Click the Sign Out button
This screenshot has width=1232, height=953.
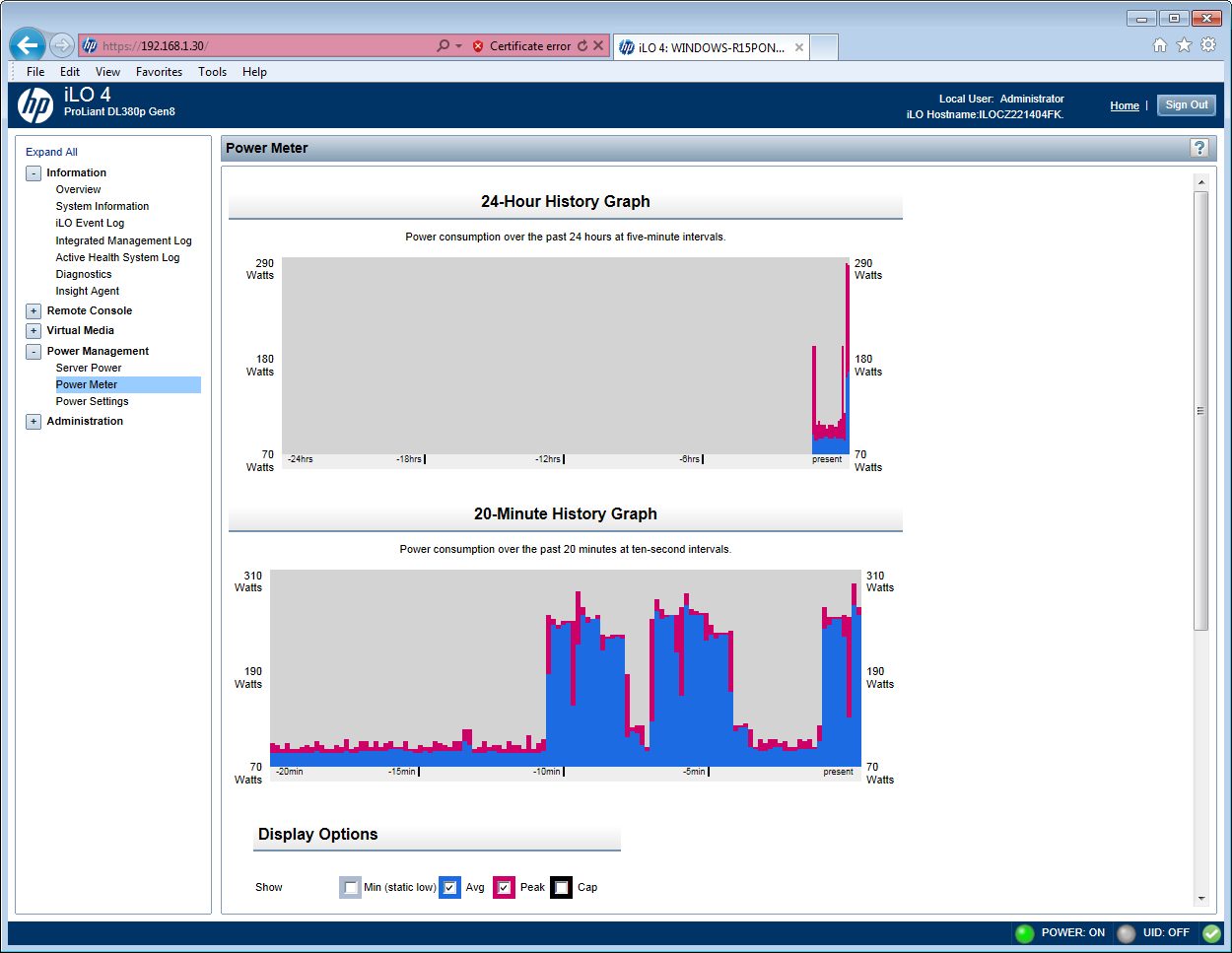pyautogui.click(x=1187, y=105)
